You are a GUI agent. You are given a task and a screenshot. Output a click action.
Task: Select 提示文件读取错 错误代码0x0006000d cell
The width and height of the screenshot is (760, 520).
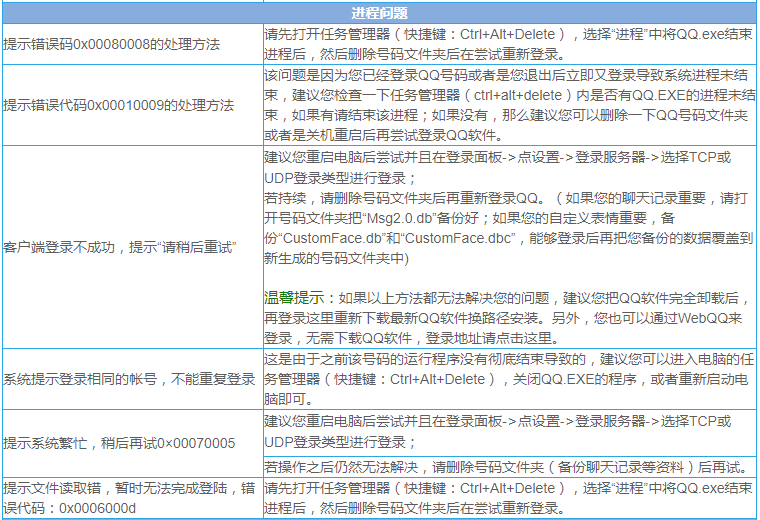point(133,498)
